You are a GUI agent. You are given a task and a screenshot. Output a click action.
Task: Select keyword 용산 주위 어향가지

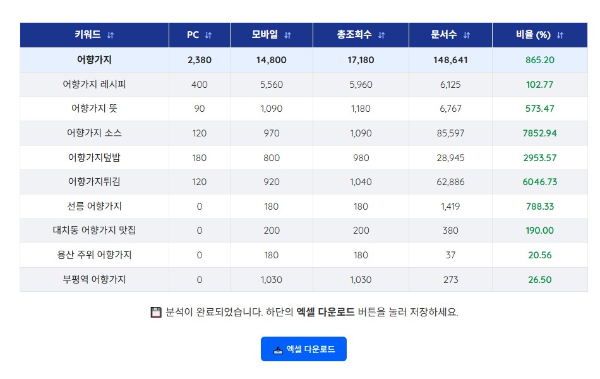point(94,255)
